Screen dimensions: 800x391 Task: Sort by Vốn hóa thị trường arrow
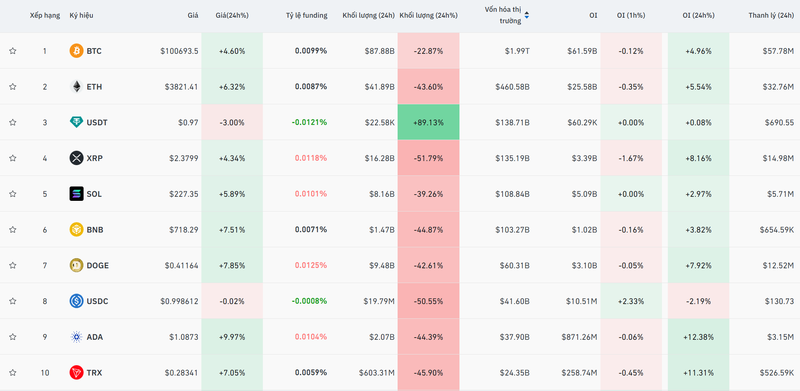tap(527, 15)
